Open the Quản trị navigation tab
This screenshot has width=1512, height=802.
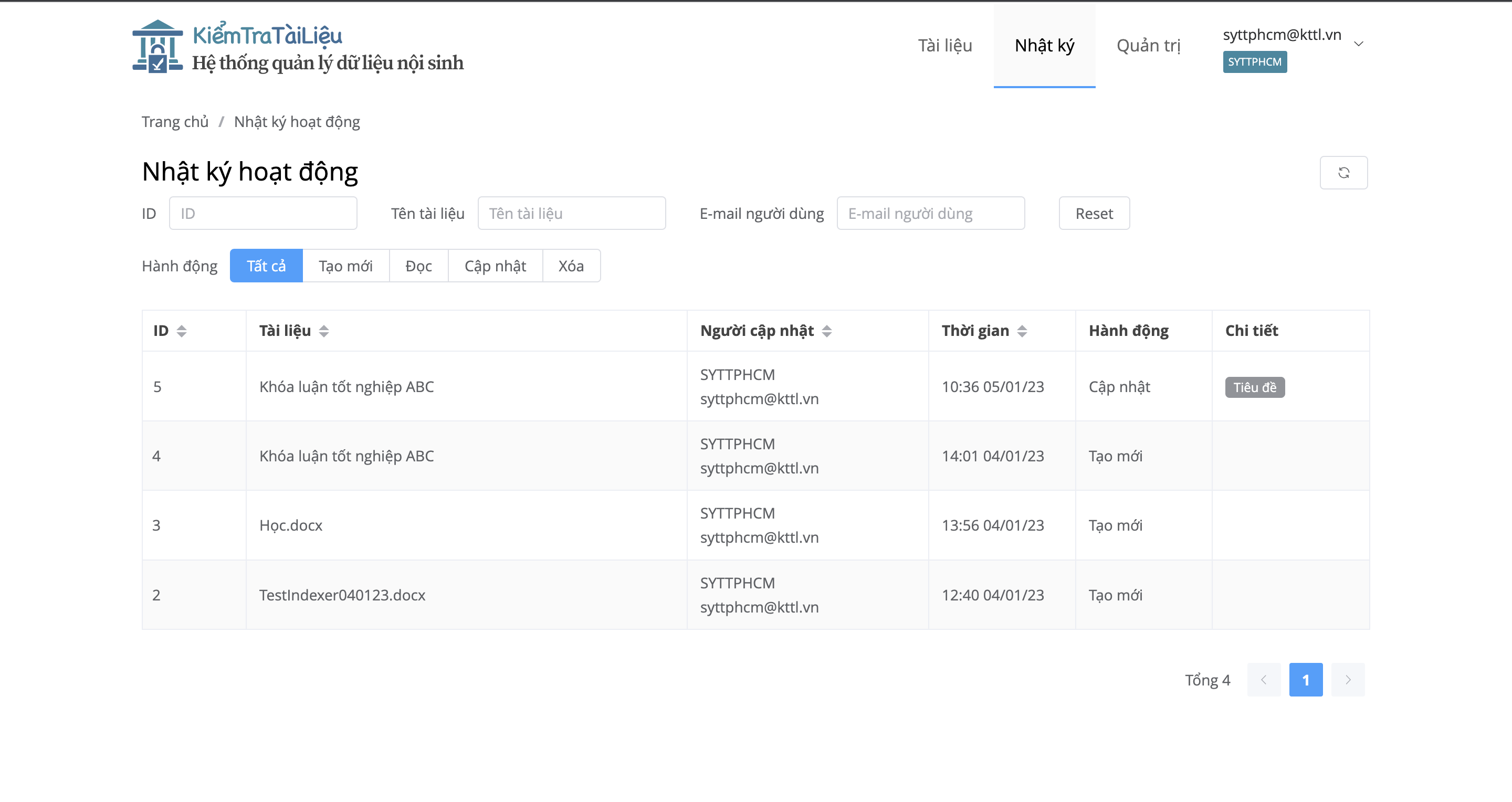(x=1148, y=45)
